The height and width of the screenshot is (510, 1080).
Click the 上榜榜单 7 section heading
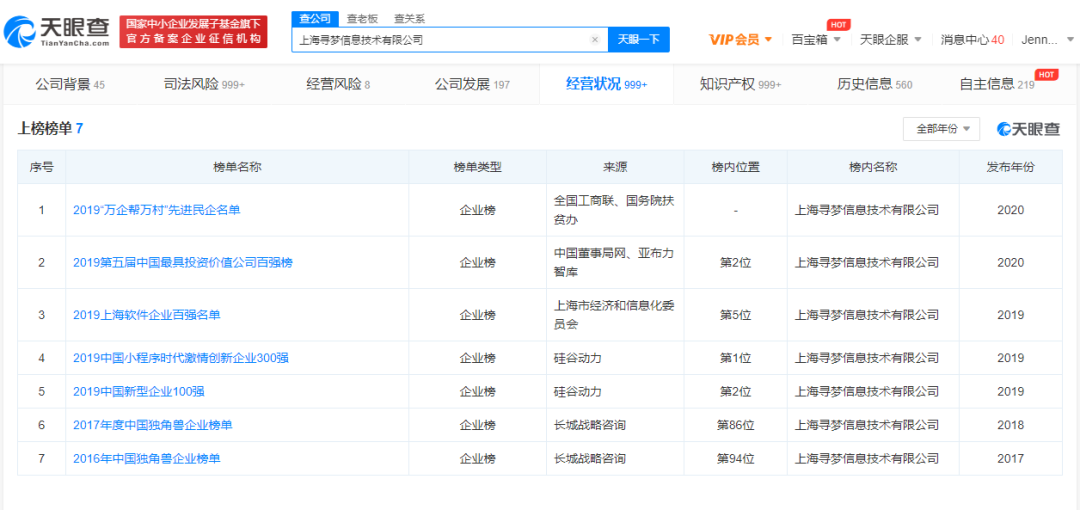(50, 128)
